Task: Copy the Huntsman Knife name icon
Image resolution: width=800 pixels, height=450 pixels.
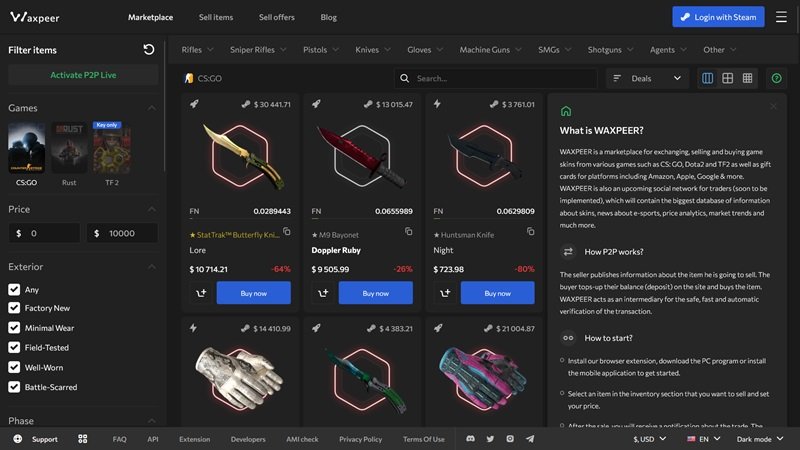Action: 531,231
